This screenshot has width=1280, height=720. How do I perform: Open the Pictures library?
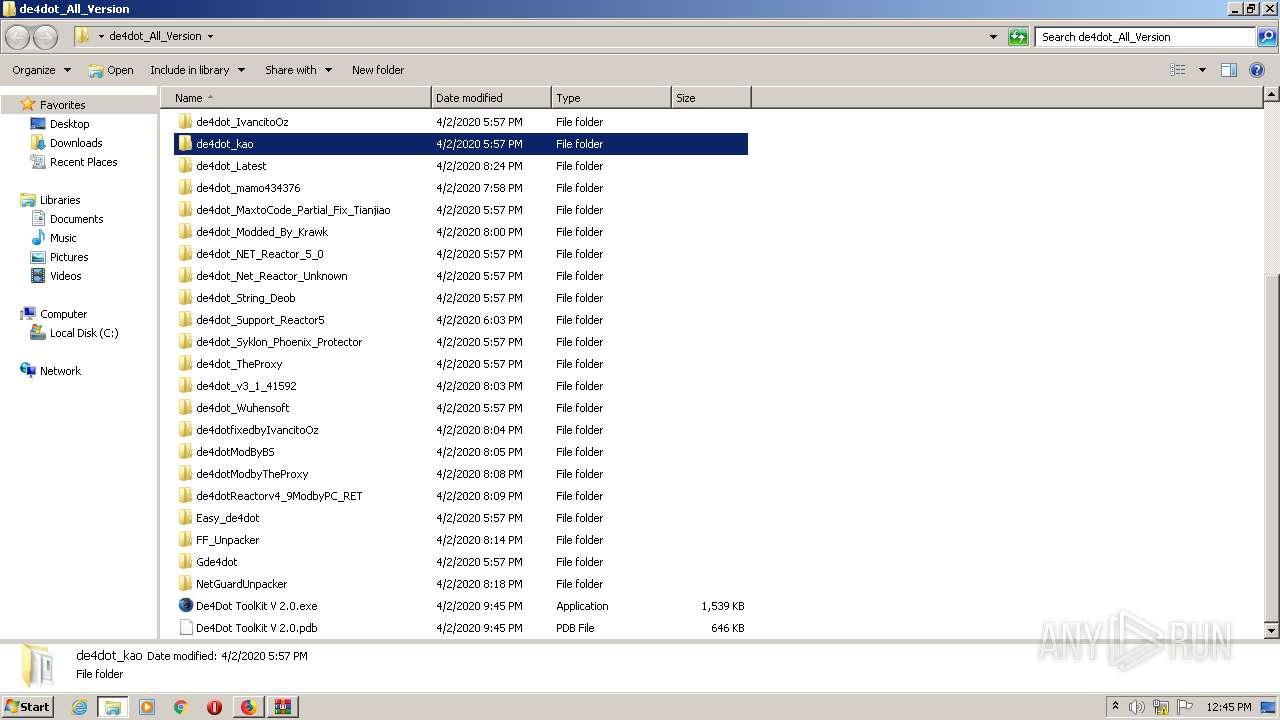click(69, 257)
